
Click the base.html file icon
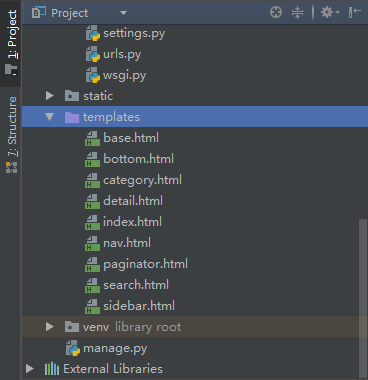[92, 138]
